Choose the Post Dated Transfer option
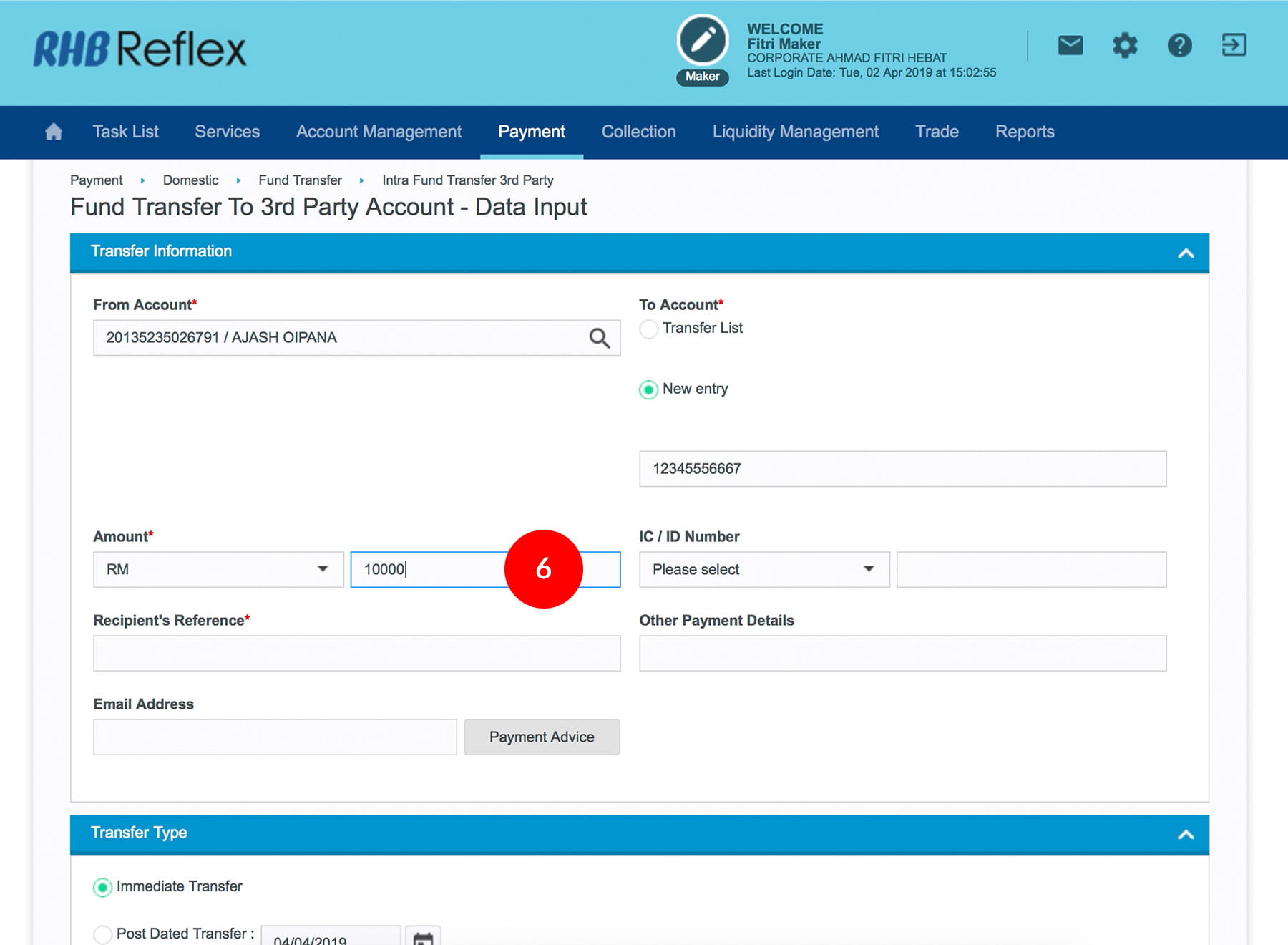 [103, 934]
